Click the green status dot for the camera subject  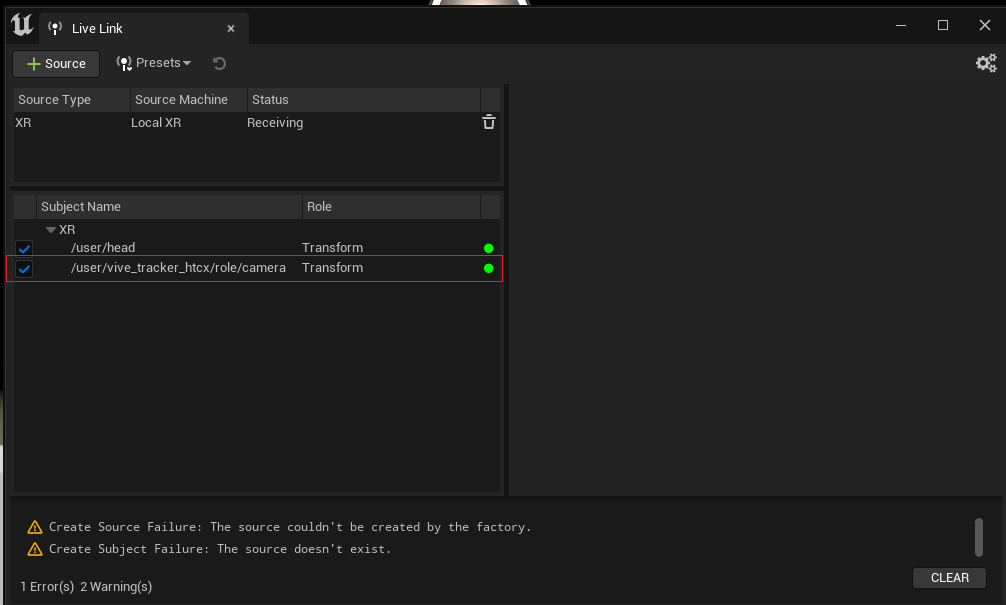pos(488,268)
